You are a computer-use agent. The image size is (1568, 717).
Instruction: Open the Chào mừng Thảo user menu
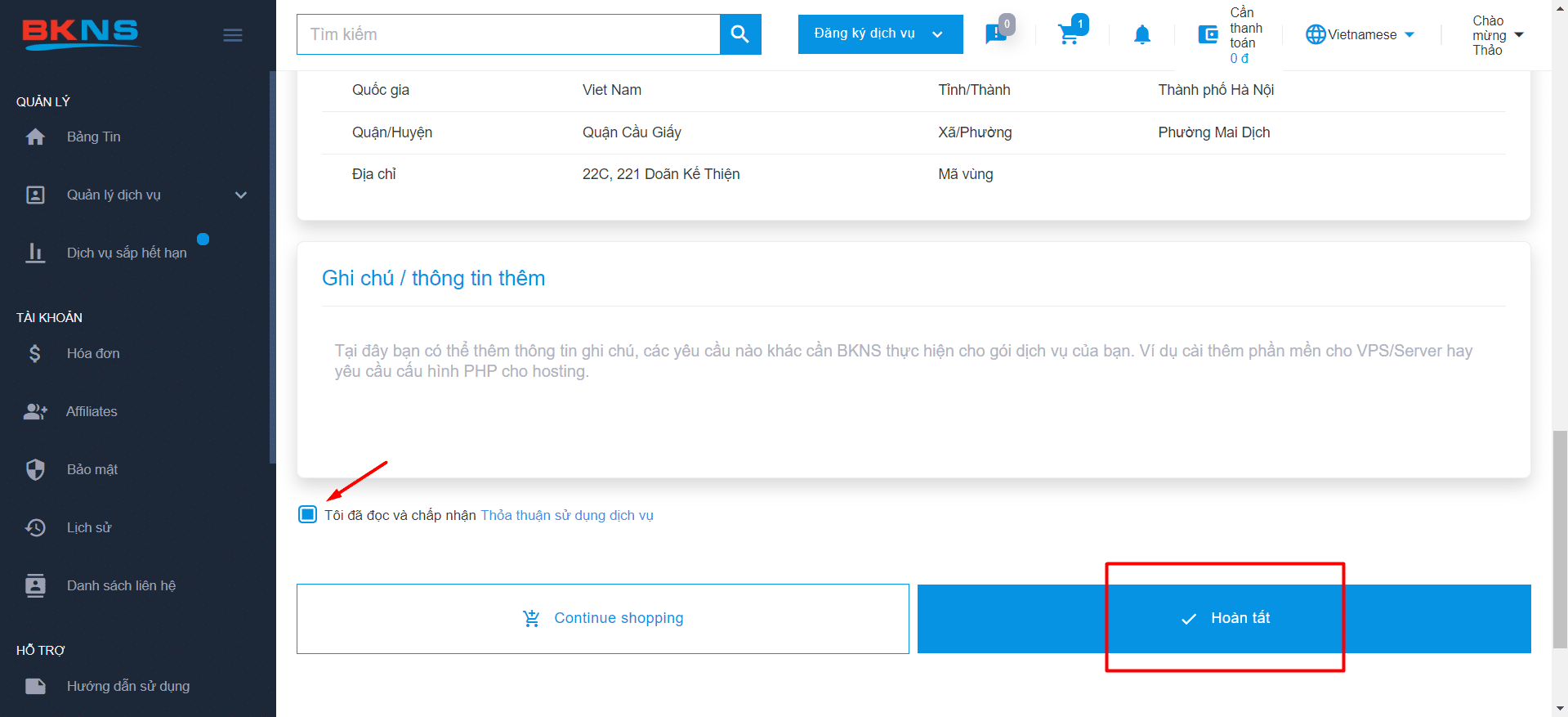(1497, 35)
